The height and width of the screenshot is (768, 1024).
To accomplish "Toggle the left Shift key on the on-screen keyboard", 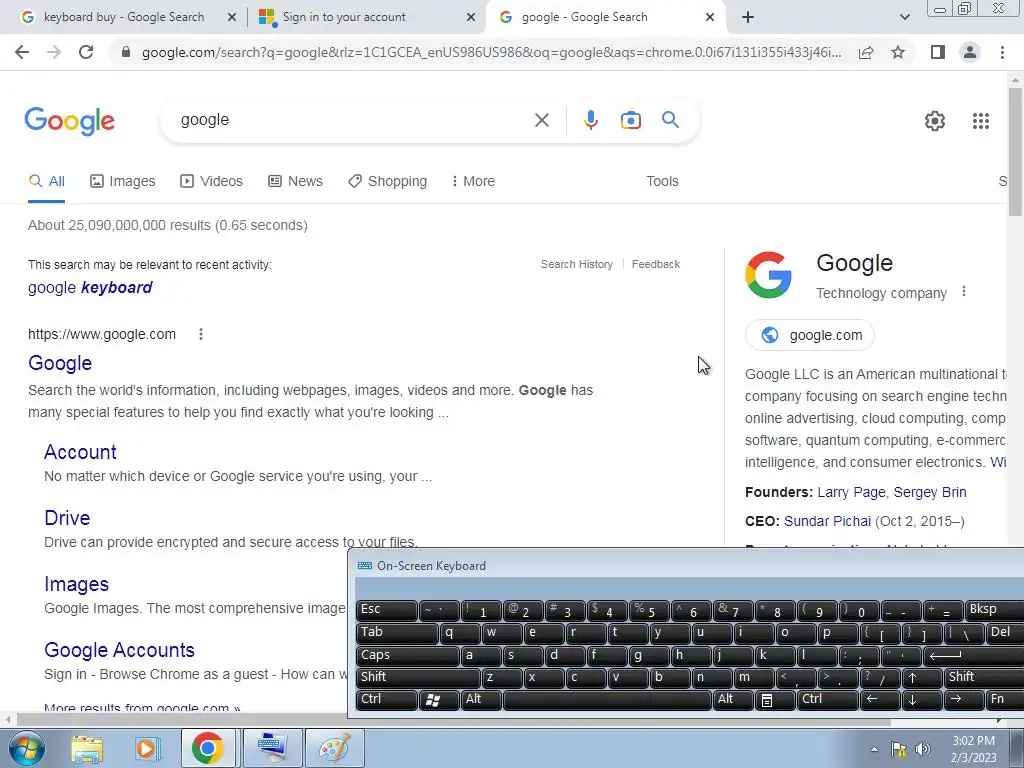I will coord(418,678).
